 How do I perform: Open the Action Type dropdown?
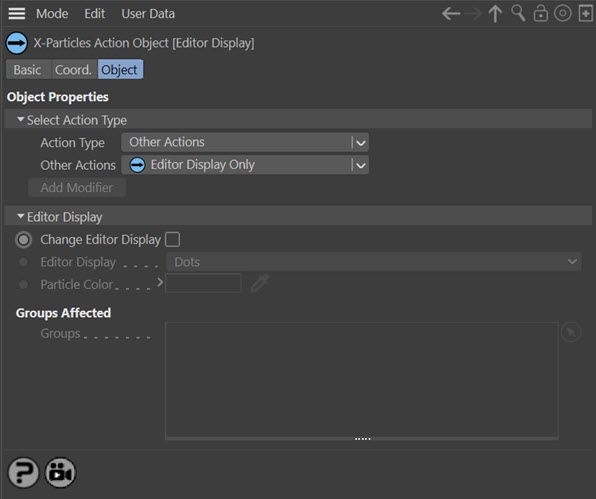245,143
